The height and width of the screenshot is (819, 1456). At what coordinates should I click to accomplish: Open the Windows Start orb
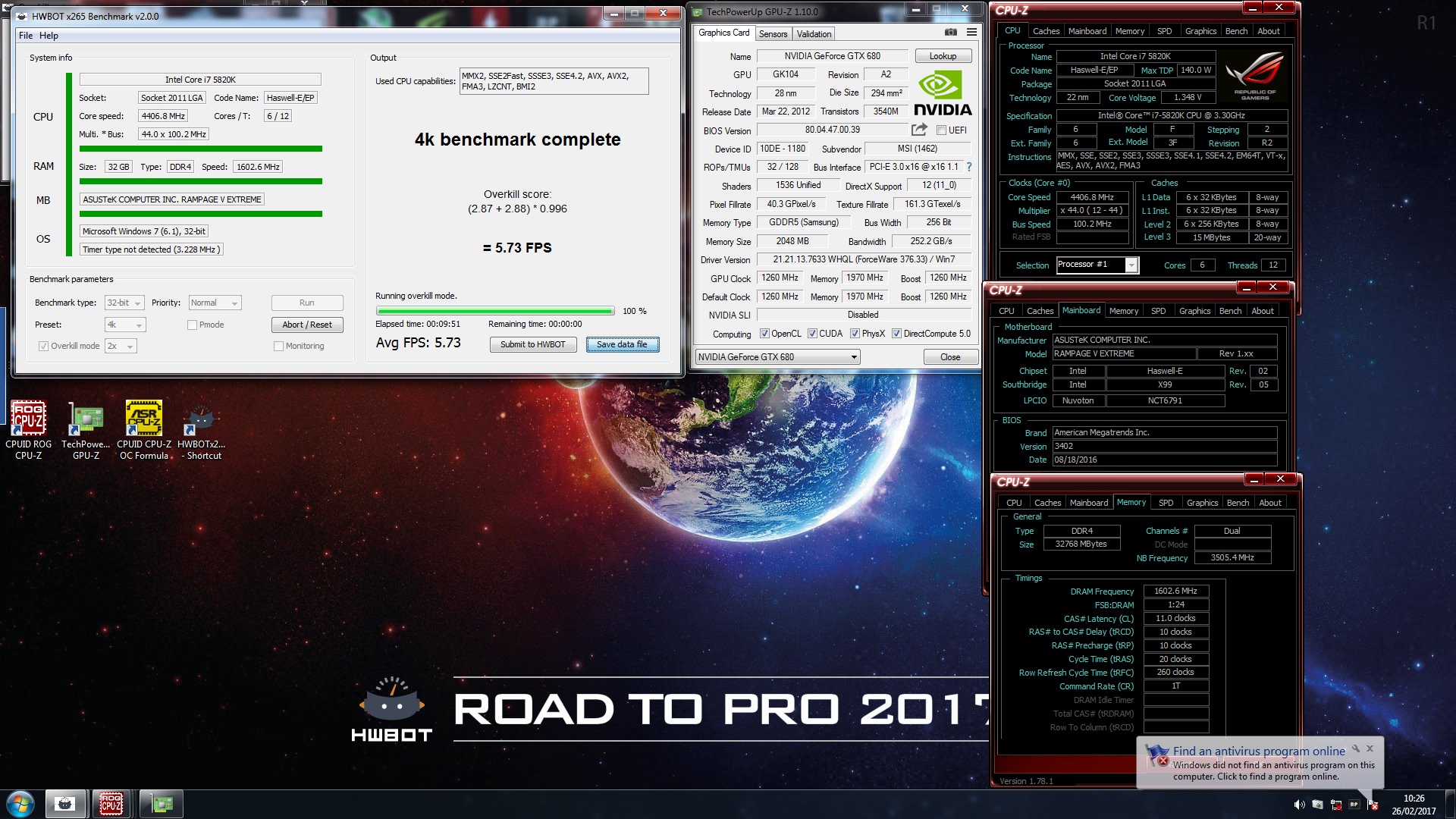pyautogui.click(x=20, y=804)
